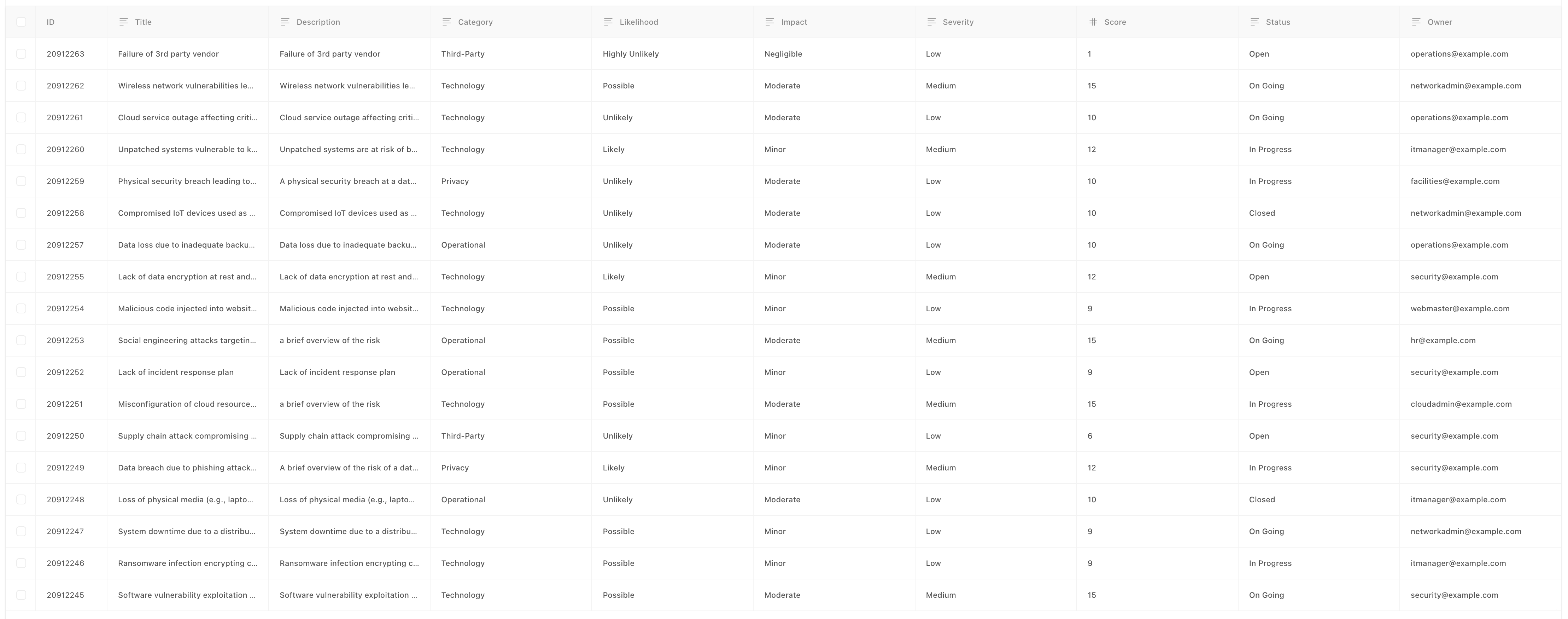Click the text-type icon beside Likelihood header
This screenshot has height=619, width=1568.
[608, 22]
